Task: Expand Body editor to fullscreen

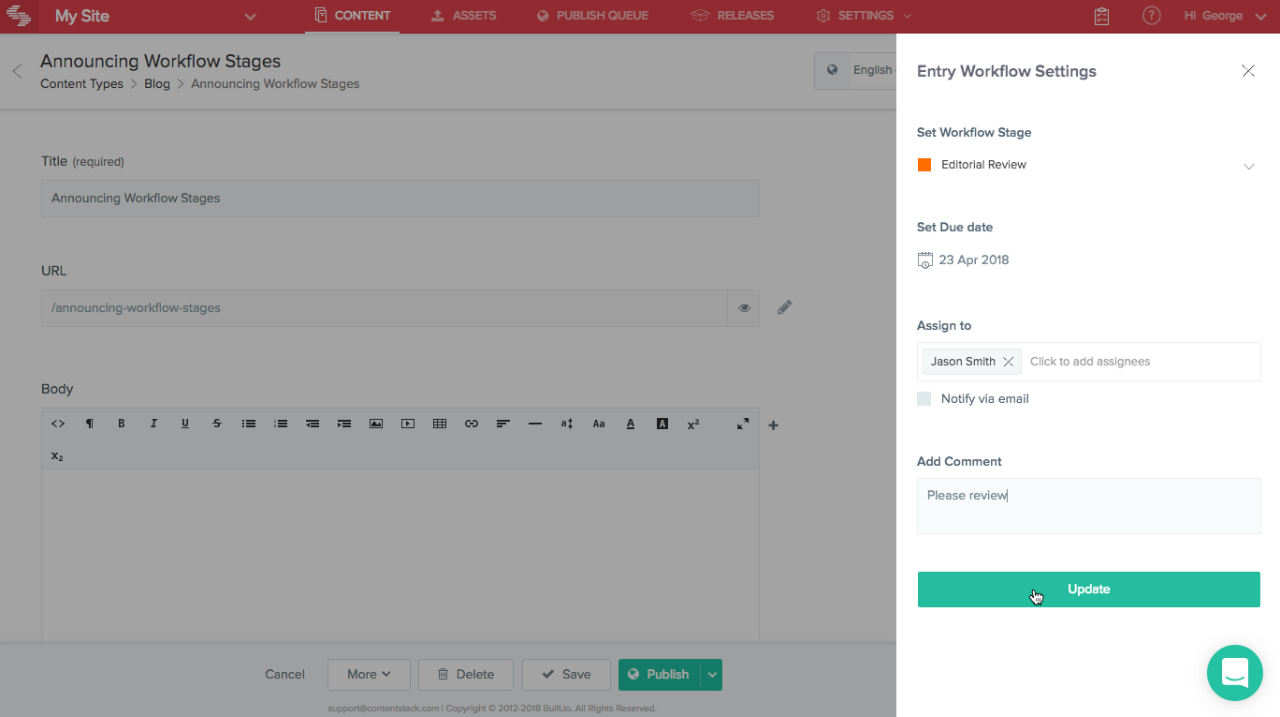Action: point(743,424)
